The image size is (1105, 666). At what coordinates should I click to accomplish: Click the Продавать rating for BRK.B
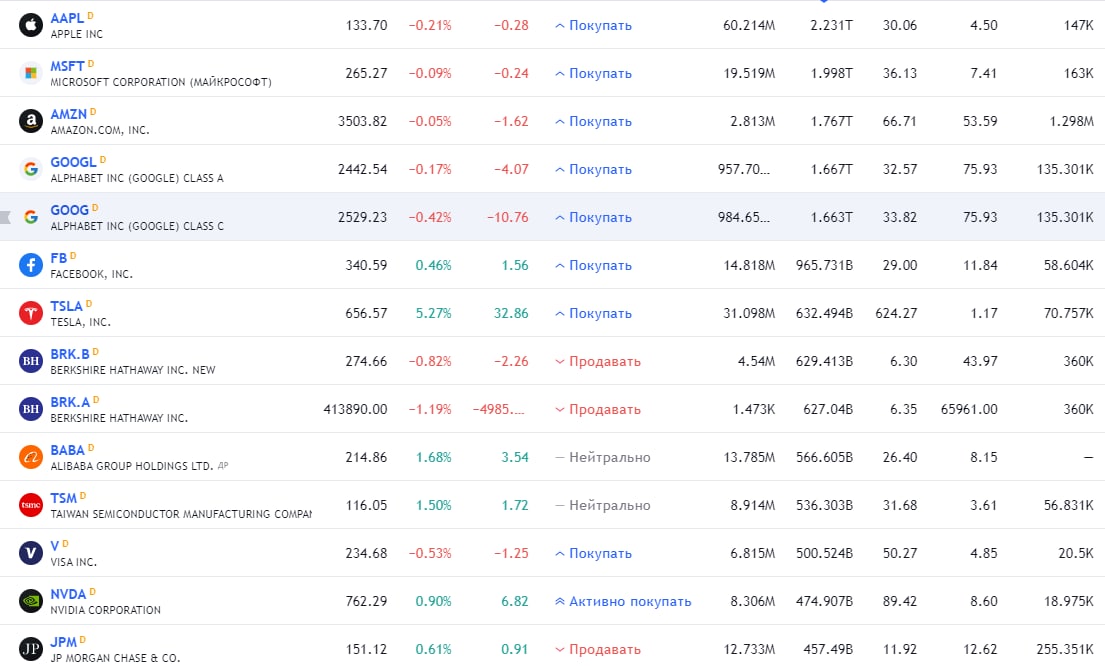[598, 361]
